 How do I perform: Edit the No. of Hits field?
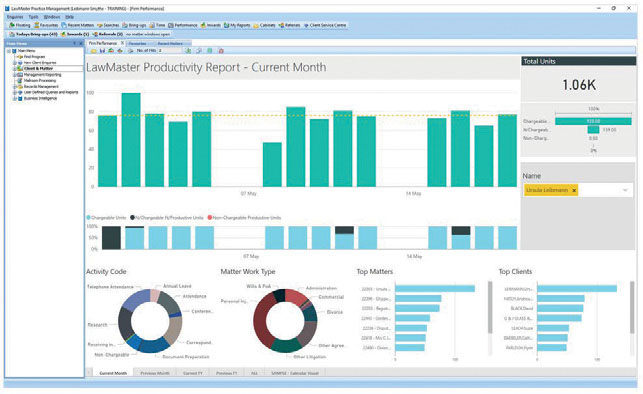[x=170, y=50]
